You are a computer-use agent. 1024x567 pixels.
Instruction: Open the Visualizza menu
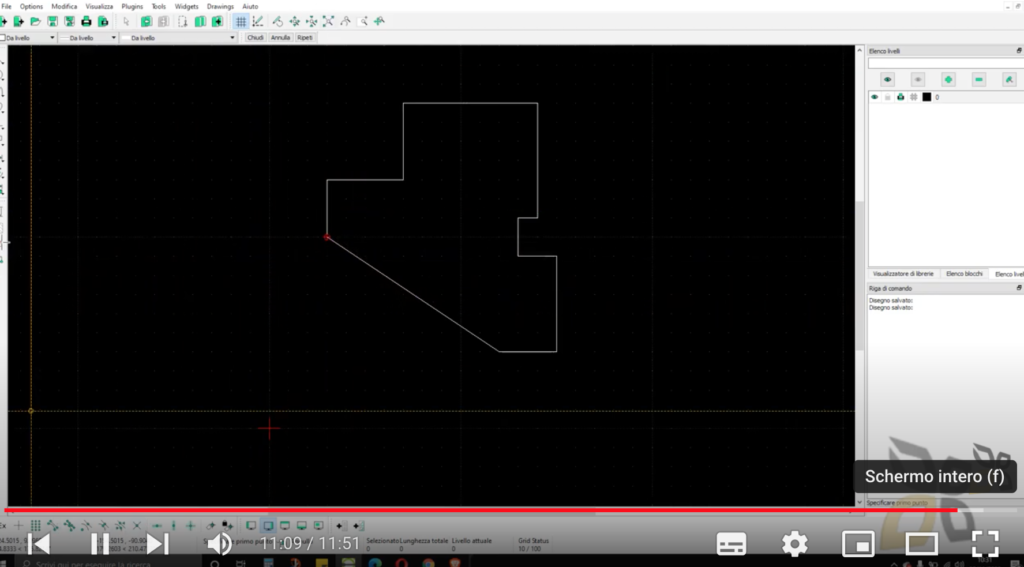(x=99, y=7)
